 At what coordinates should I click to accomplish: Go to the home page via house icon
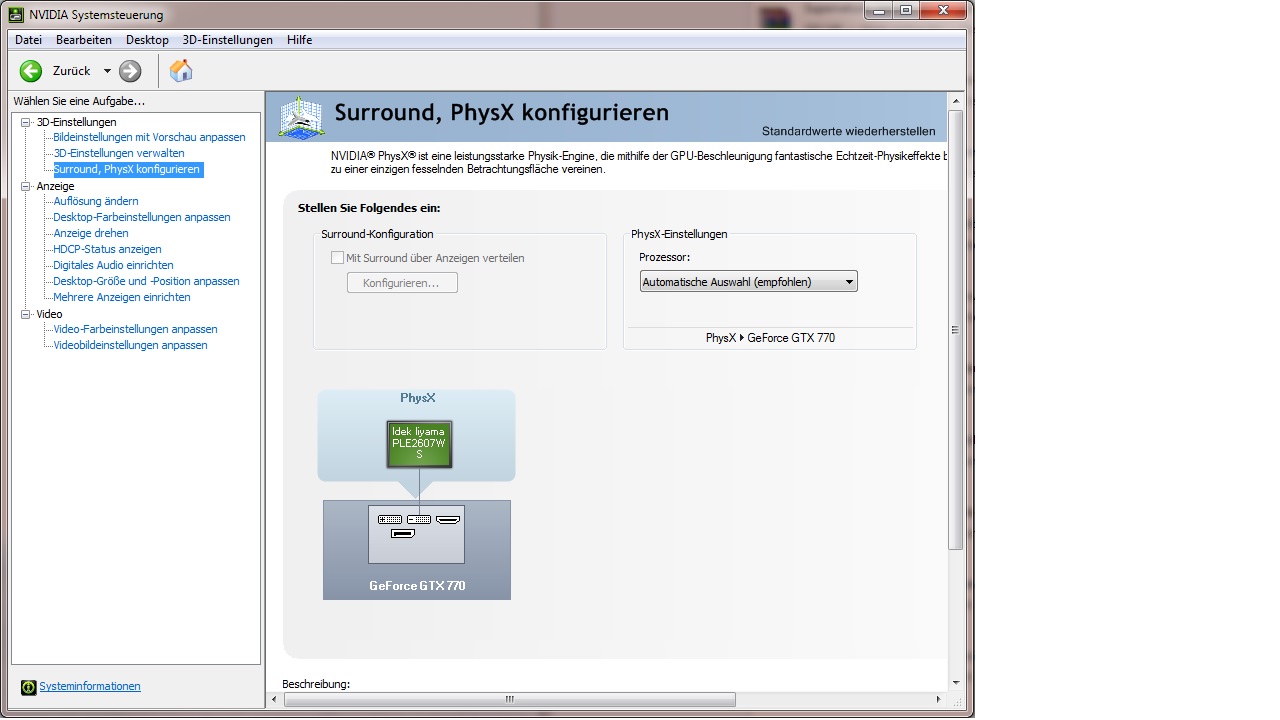point(181,70)
